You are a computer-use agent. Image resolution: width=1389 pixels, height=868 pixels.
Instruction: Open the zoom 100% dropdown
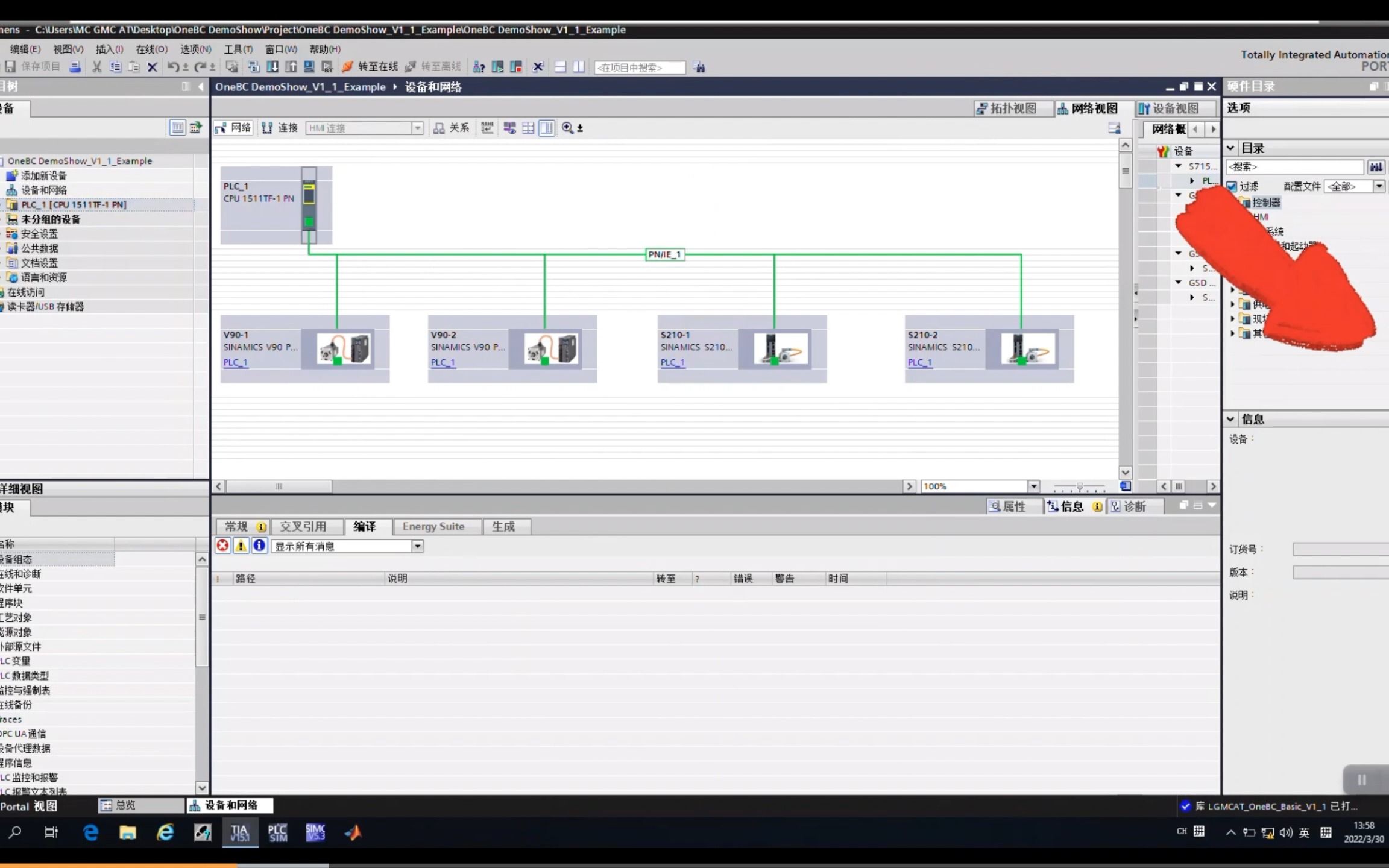[1033, 486]
